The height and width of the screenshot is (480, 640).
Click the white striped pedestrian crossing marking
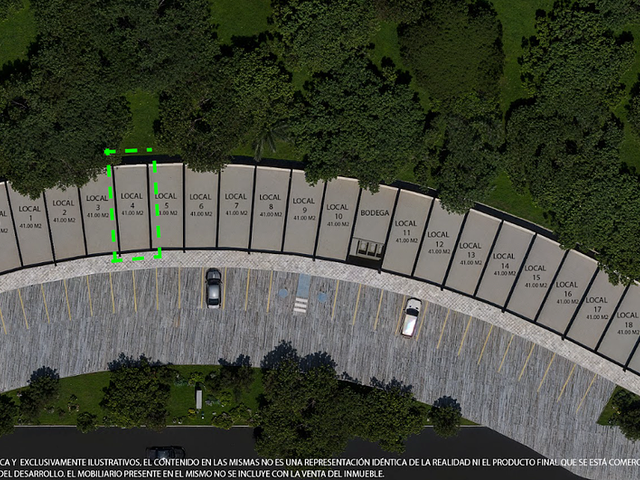(x=300, y=306)
